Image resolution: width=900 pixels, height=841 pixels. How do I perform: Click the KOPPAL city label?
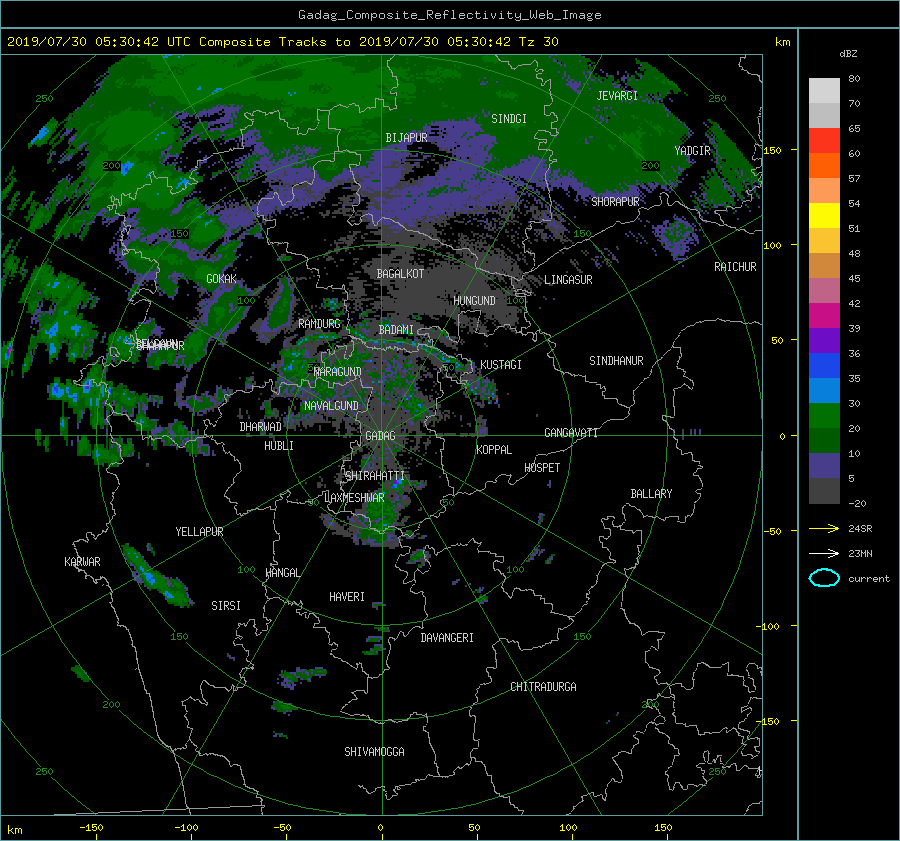tap(494, 449)
